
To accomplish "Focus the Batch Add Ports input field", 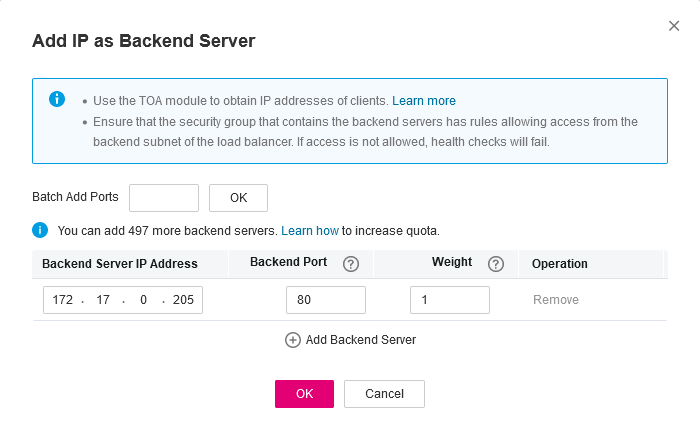I will 164,197.
